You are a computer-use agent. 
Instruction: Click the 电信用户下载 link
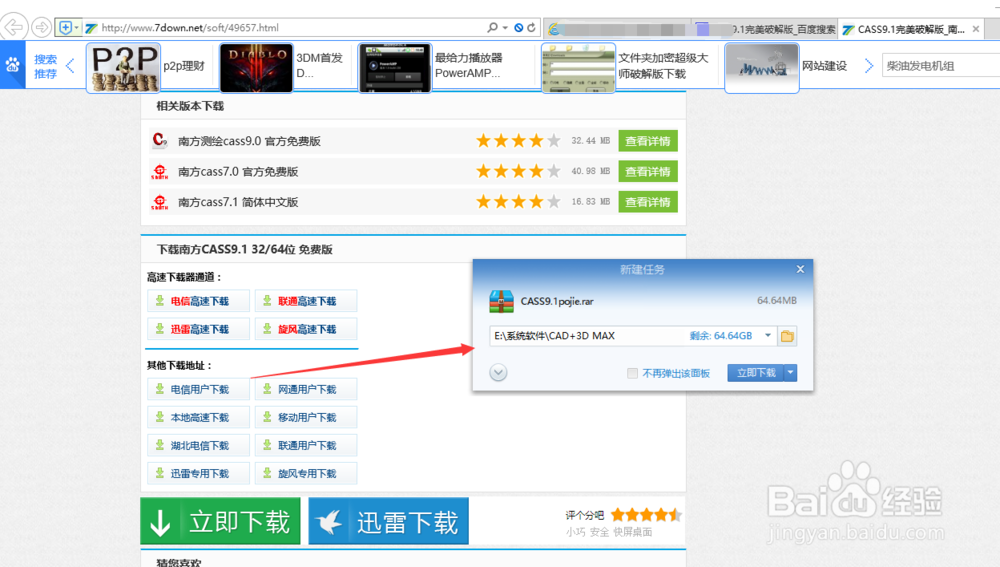pyautogui.click(x=198, y=389)
